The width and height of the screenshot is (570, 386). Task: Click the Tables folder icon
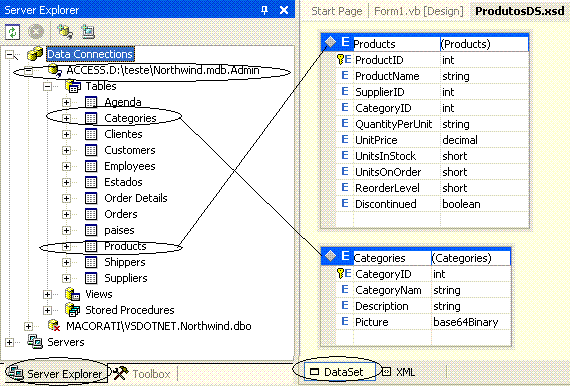click(x=73, y=86)
